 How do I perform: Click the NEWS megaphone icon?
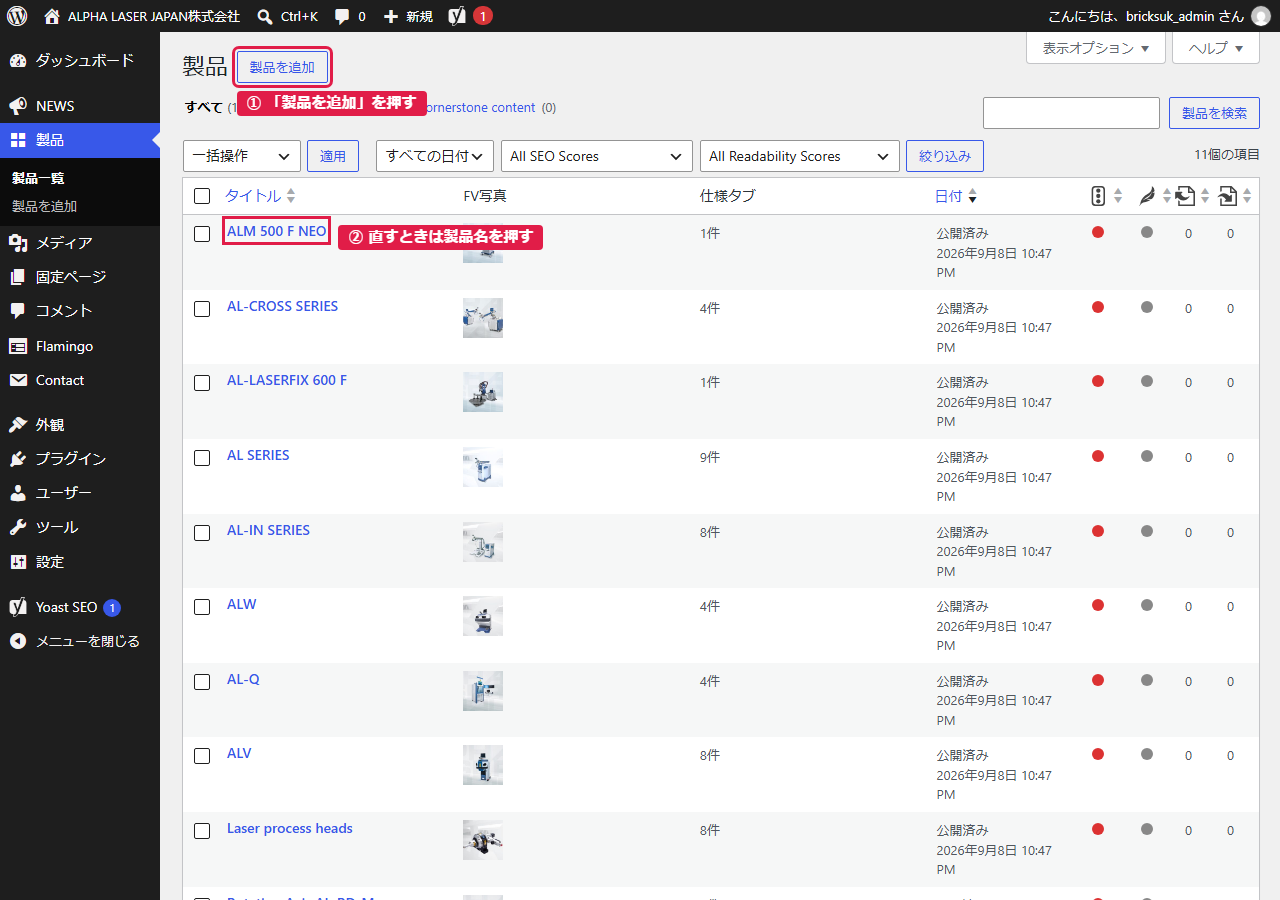point(18,106)
